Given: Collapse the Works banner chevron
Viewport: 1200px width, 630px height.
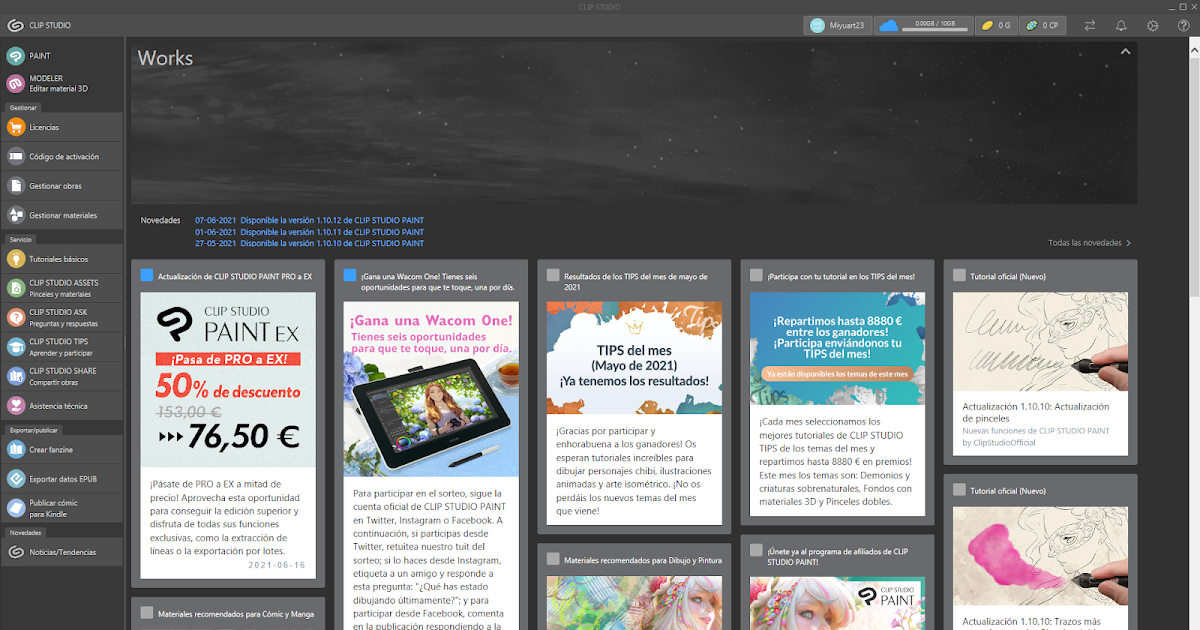Looking at the screenshot, I should [1125, 51].
